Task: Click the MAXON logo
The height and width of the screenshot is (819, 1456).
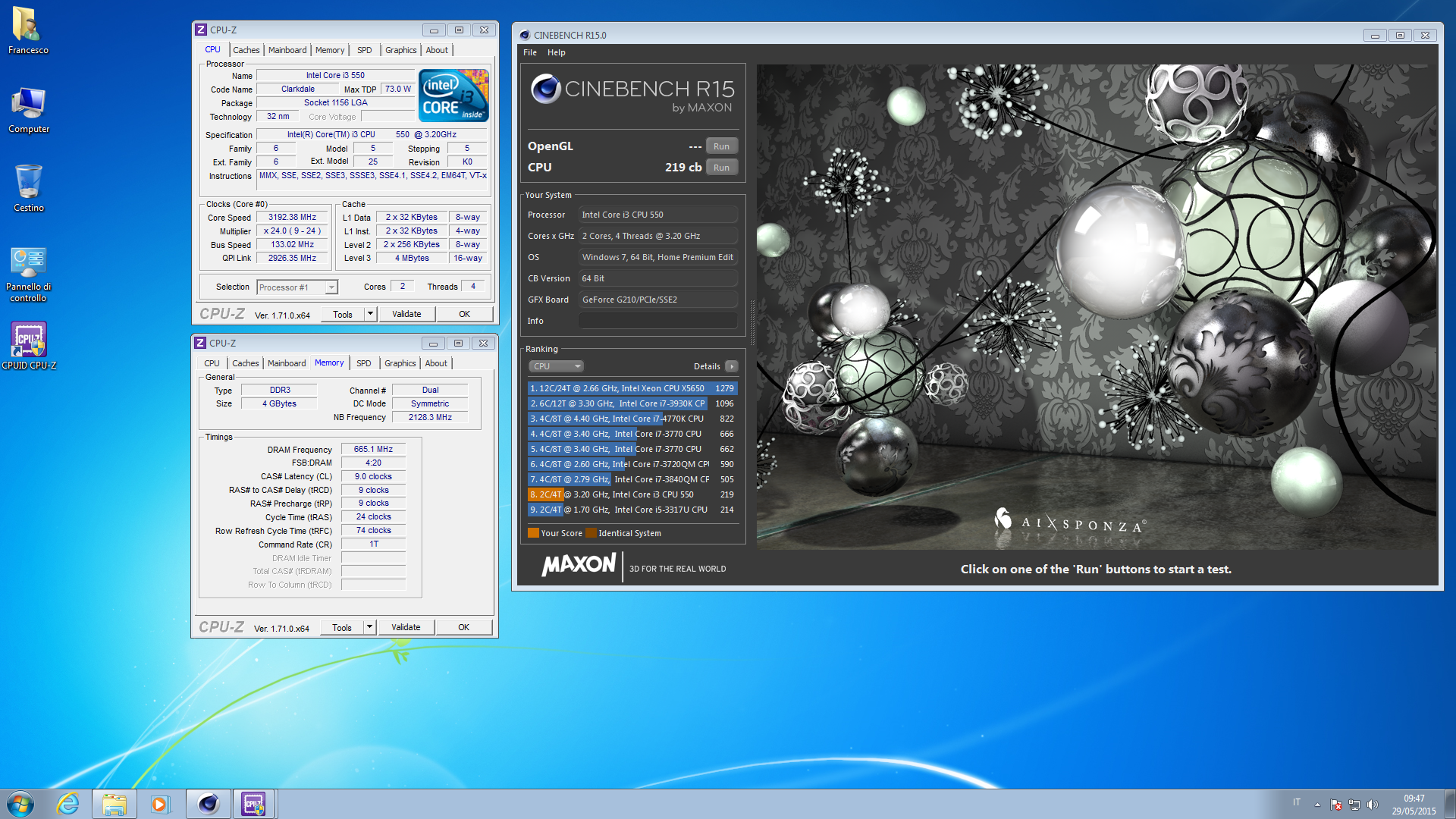Action: coord(579,565)
